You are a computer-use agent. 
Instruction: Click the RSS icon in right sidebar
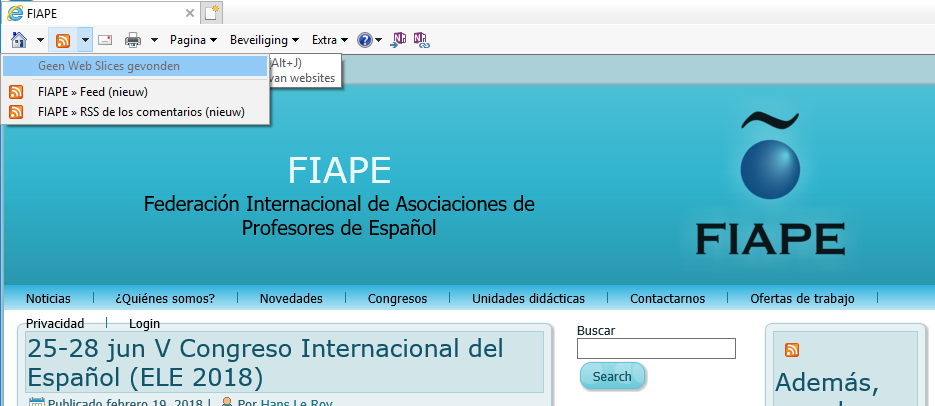click(792, 350)
